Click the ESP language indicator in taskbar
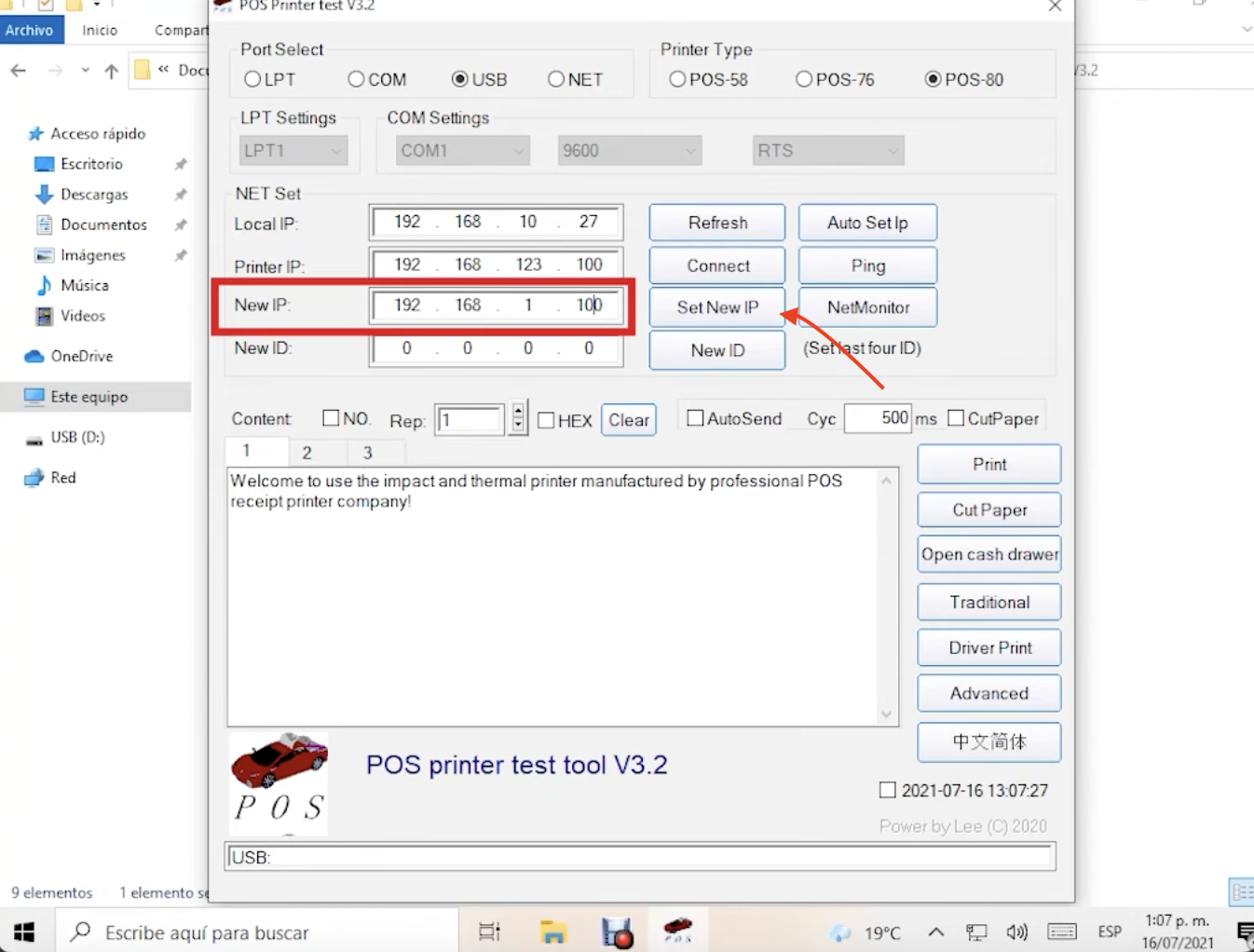Screen dimensions: 1254x952 (x=1110, y=932)
